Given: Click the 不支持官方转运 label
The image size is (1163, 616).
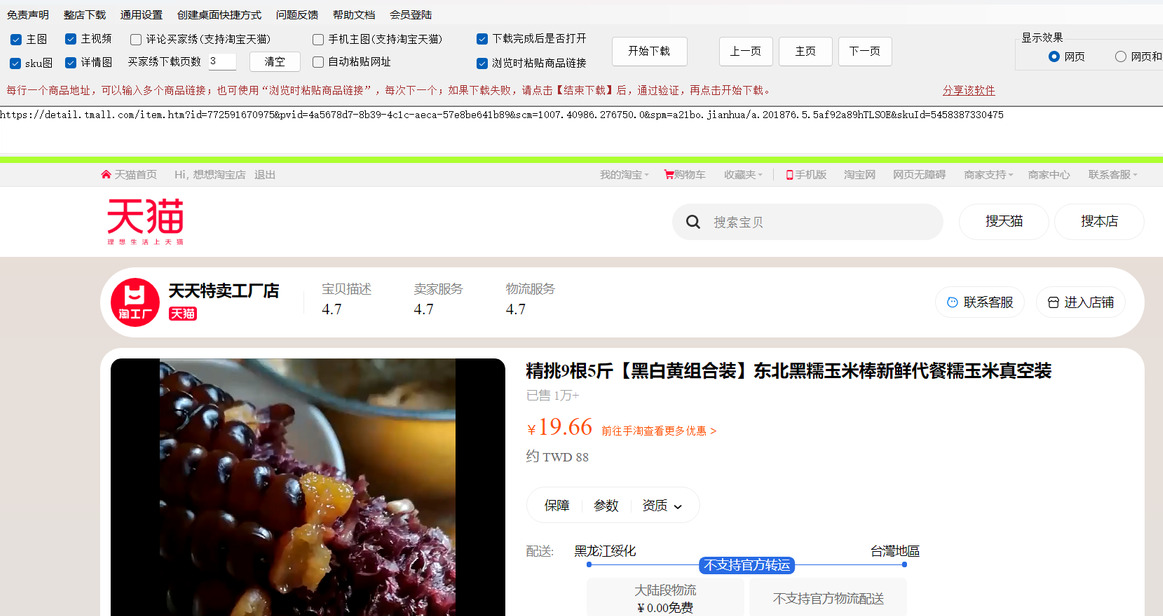Looking at the screenshot, I should click(x=747, y=566).
